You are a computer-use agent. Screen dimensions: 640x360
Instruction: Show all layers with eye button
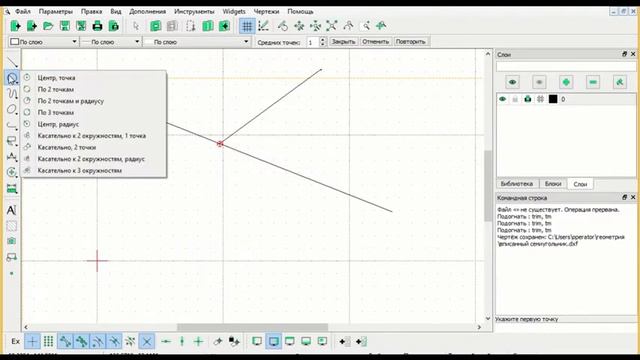coord(512,82)
